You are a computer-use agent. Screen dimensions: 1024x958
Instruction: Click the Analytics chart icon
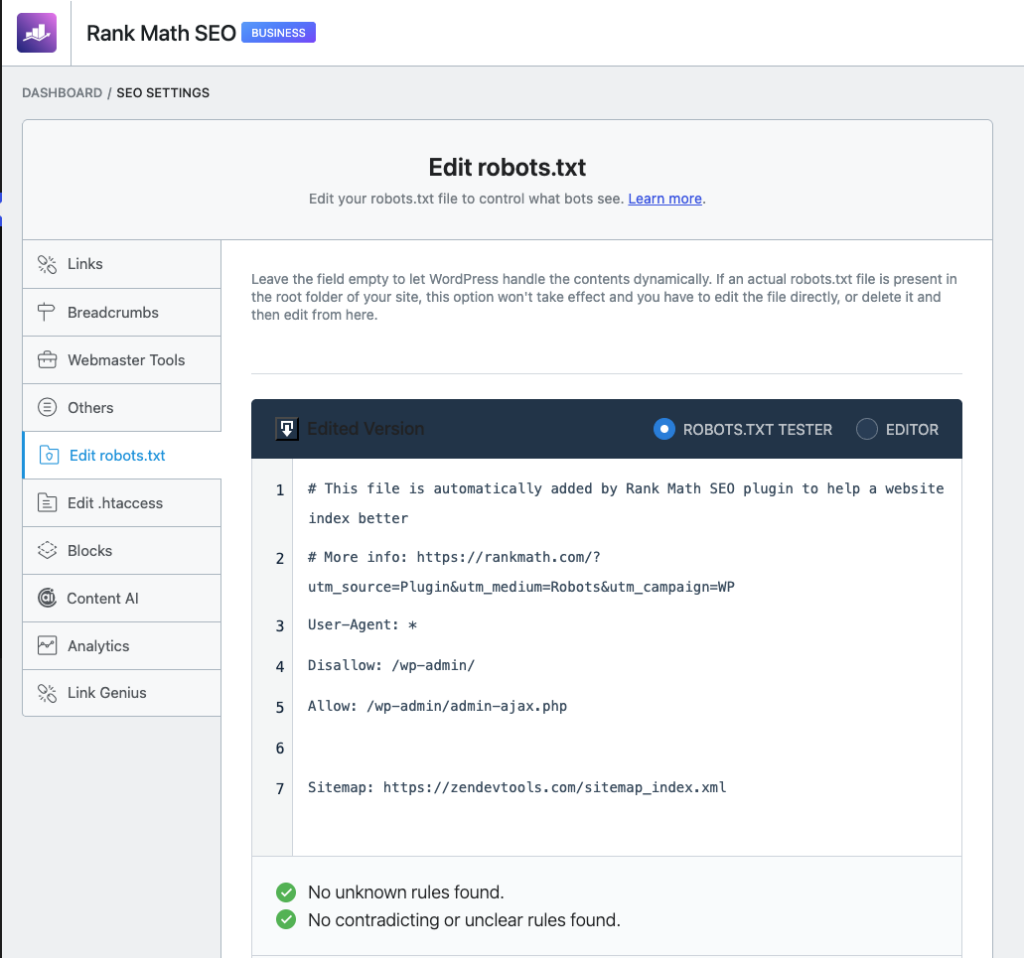click(47, 646)
